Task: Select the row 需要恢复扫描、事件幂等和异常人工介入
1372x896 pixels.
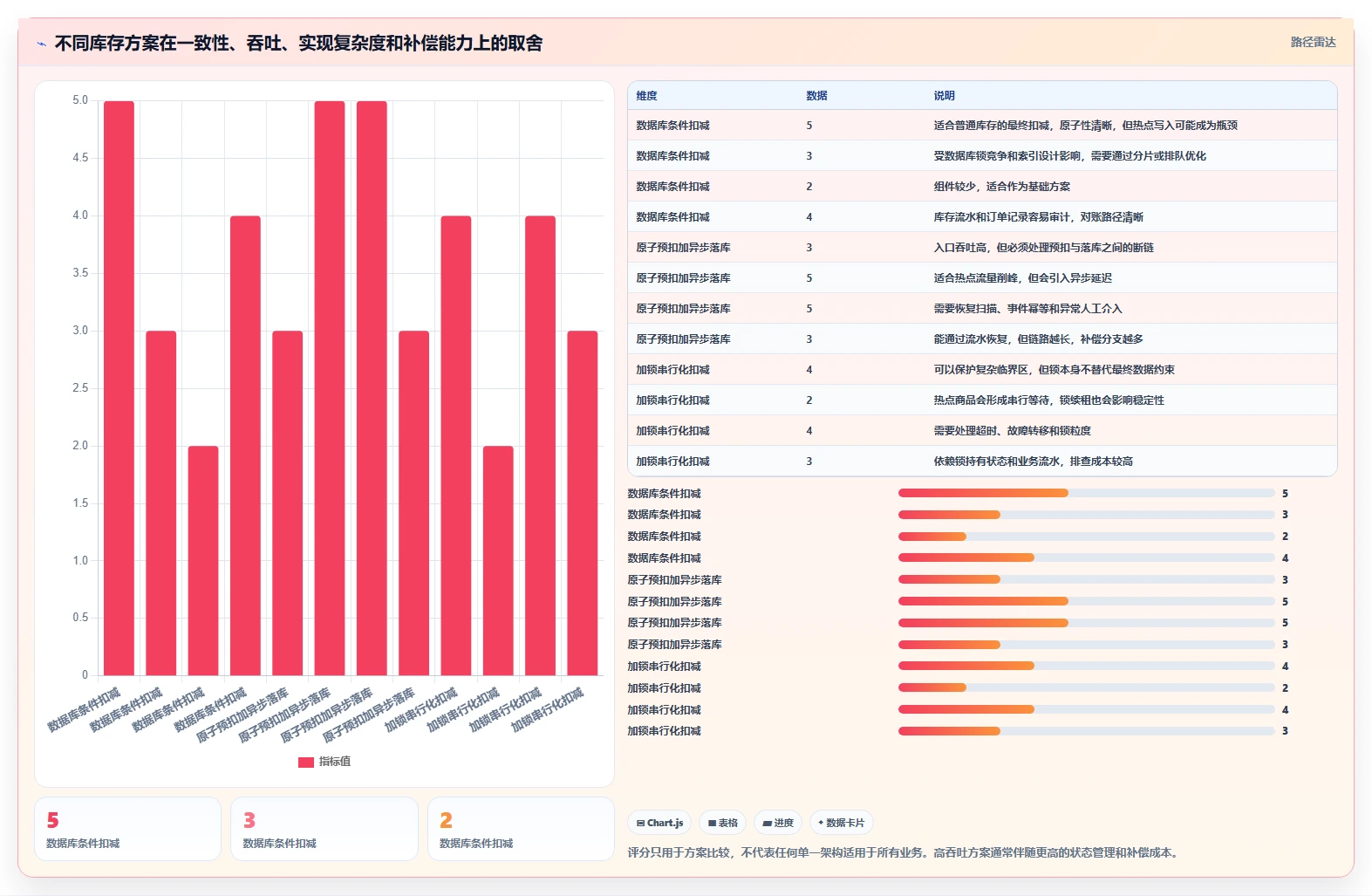Action: [x=982, y=309]
